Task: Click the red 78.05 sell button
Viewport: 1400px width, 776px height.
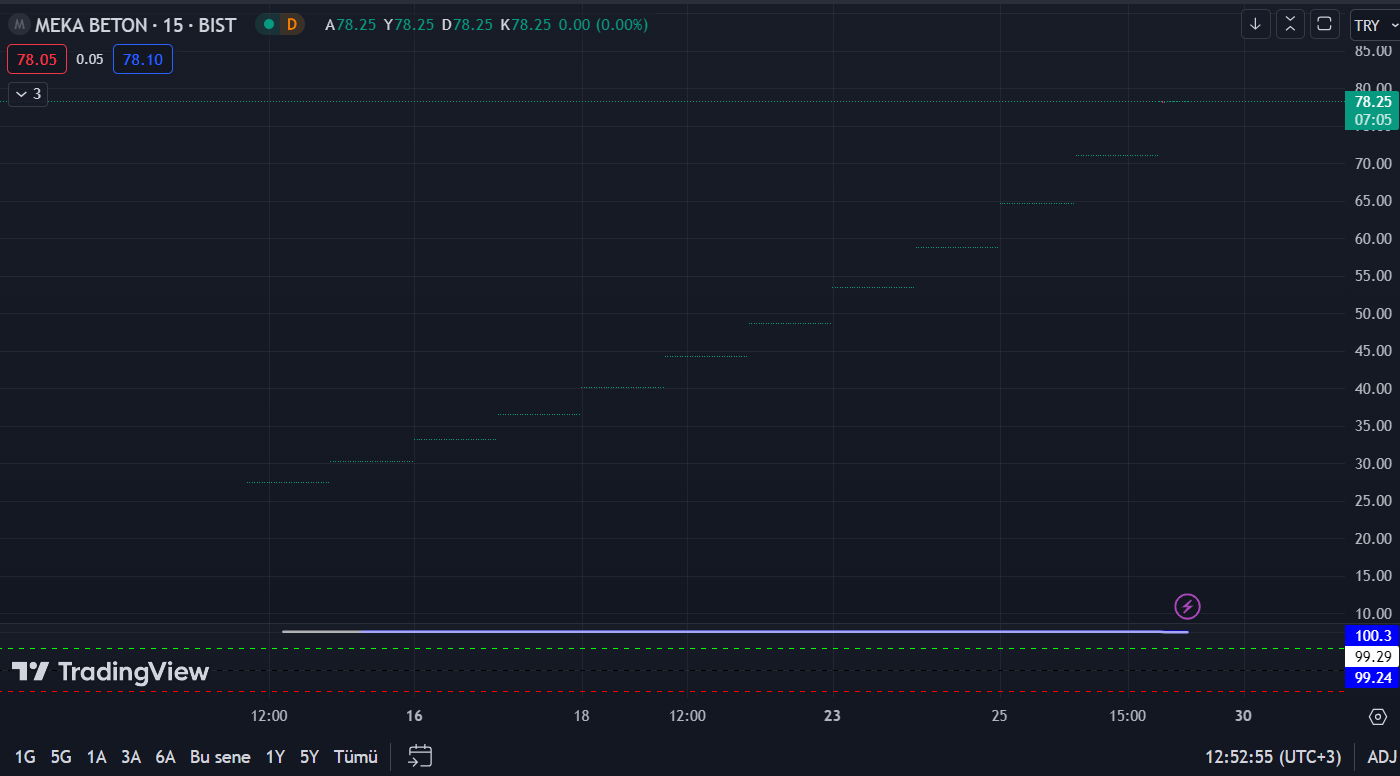Action: click(x=37, y=59)
